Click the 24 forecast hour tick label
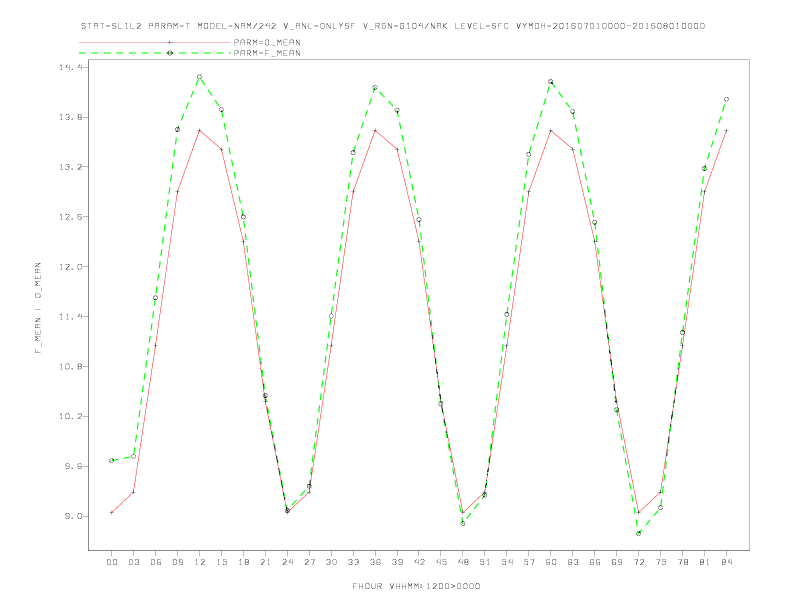Screen dimensions: 792x612 click(x=287, y=562)
